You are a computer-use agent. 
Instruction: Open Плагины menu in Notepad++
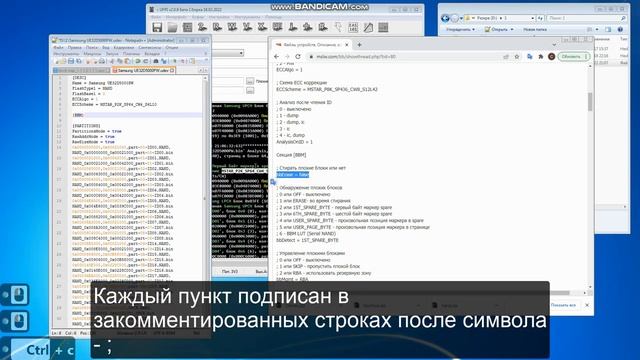(x=131, y=53)
